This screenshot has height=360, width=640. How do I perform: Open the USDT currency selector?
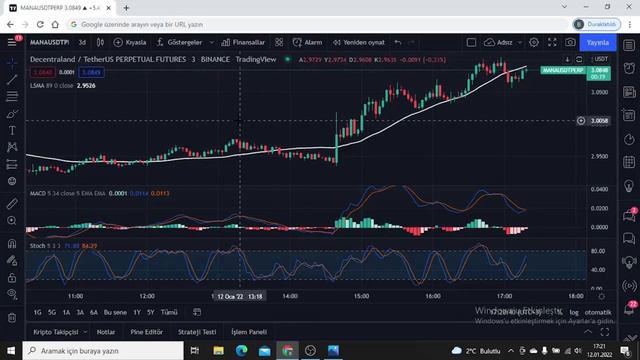tap(600, 59)
